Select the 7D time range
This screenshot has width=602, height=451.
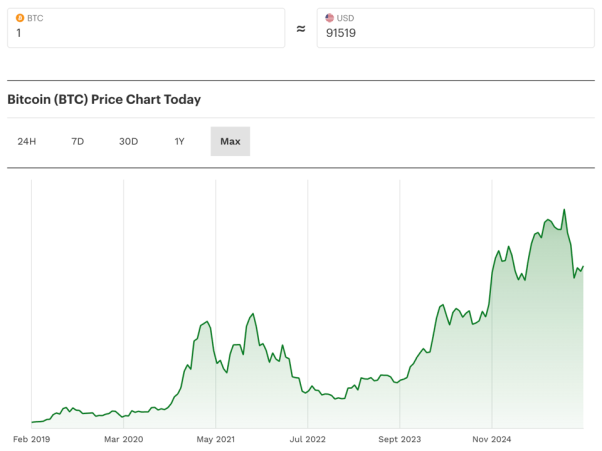(78, 141)
